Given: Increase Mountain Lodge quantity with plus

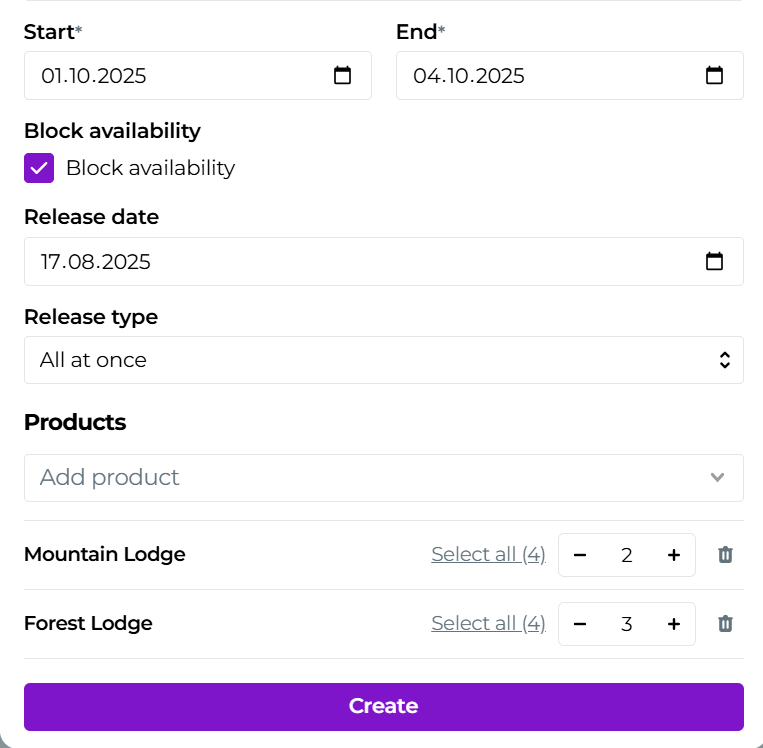Looking at the screenshot, I should 674,555.
